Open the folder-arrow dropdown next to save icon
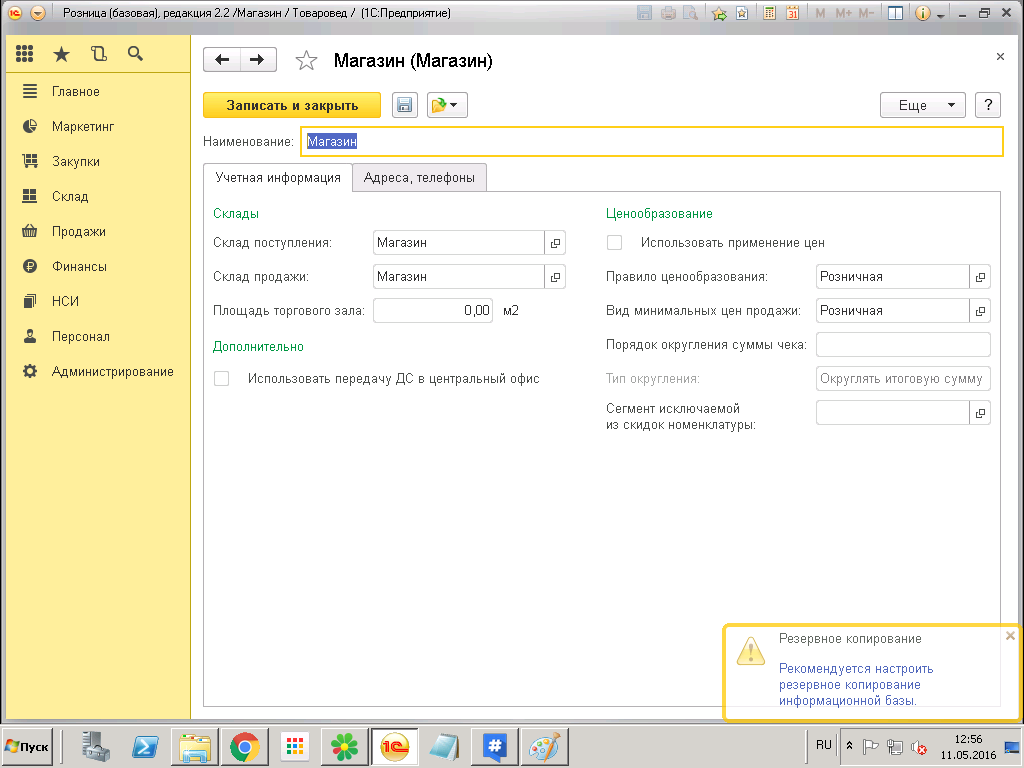 [x=447, y=105]
